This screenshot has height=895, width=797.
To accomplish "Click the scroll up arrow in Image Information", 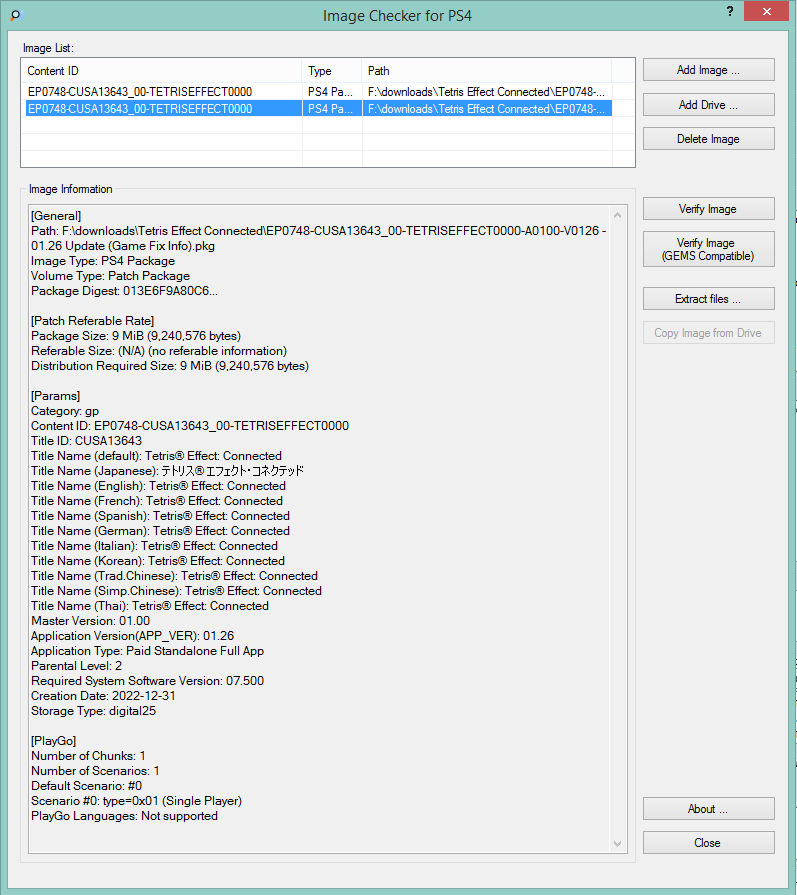I will pyautogui.click(x=617, y=215).
